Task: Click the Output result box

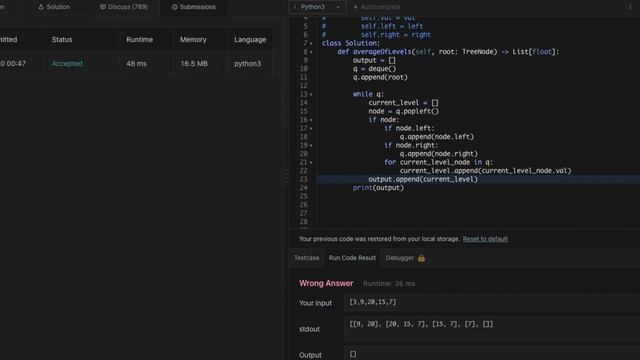Action: point(492,354)
